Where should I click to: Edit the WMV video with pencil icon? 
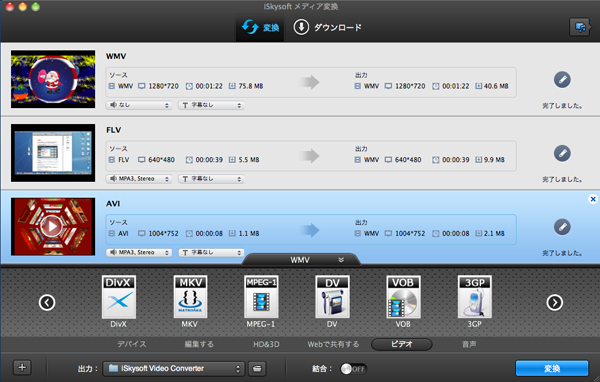[562, 80]
